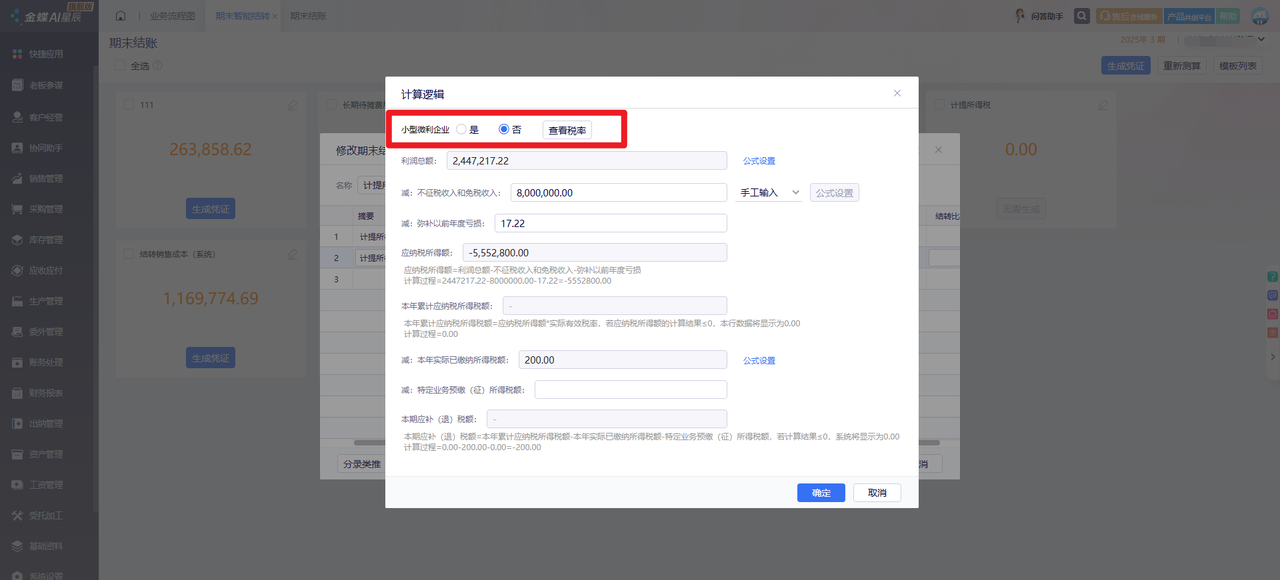Click the top-bar search icon
This screenshot has height=580, width=1280.
[x=1082, y=16]
